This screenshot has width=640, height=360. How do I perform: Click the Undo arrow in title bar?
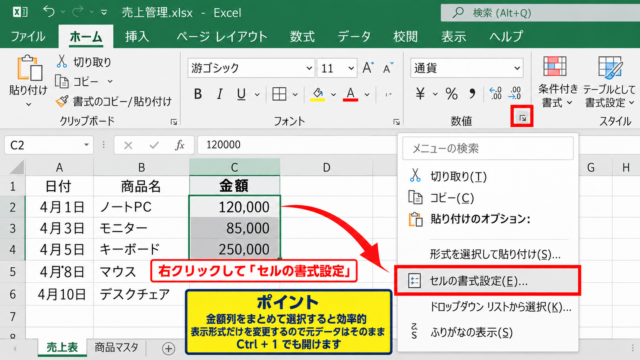click(x=49, y=11)
